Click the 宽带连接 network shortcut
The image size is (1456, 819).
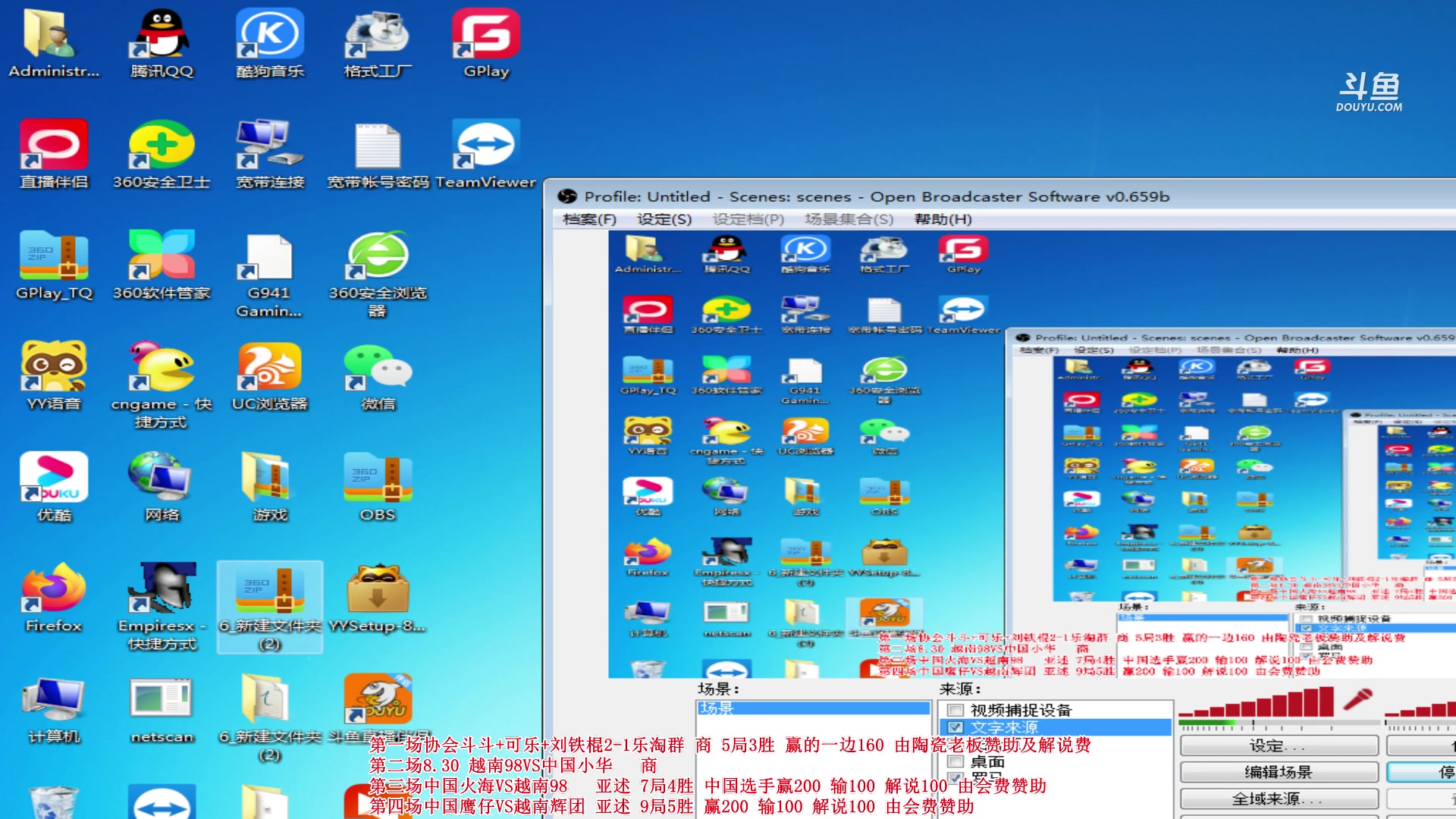[x=270, y=155]
